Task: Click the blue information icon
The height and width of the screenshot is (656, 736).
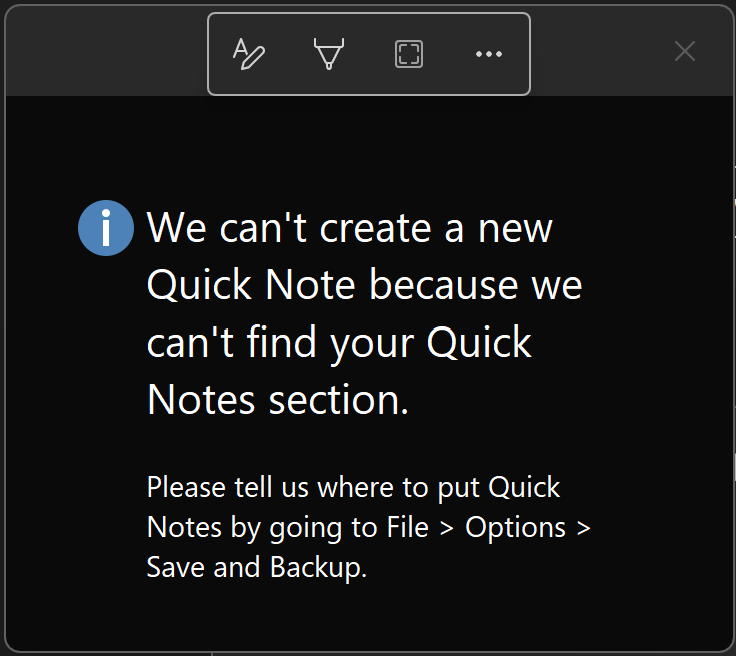Action: (106, 228)
